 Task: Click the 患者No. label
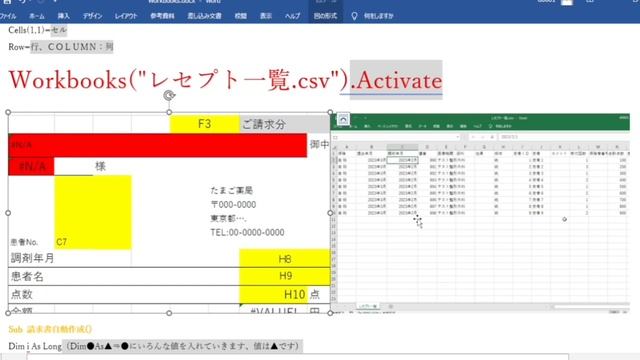point(24,242)
